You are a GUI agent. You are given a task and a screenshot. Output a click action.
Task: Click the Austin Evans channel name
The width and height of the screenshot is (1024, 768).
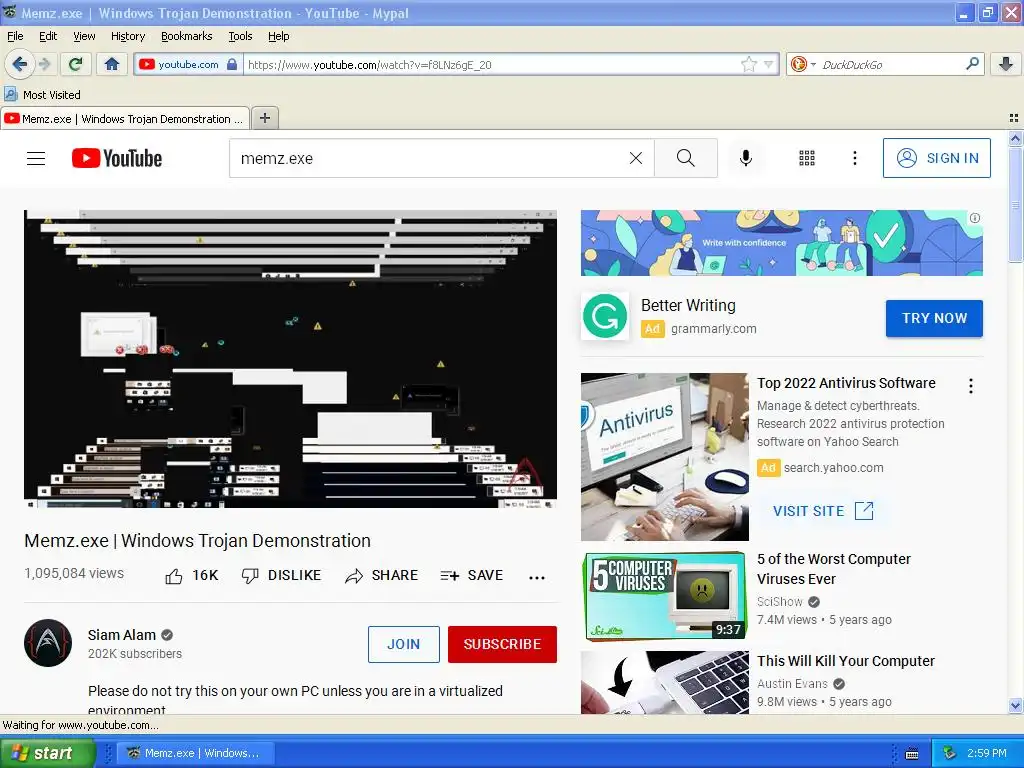pyautogui.click(x=792, y=684)
